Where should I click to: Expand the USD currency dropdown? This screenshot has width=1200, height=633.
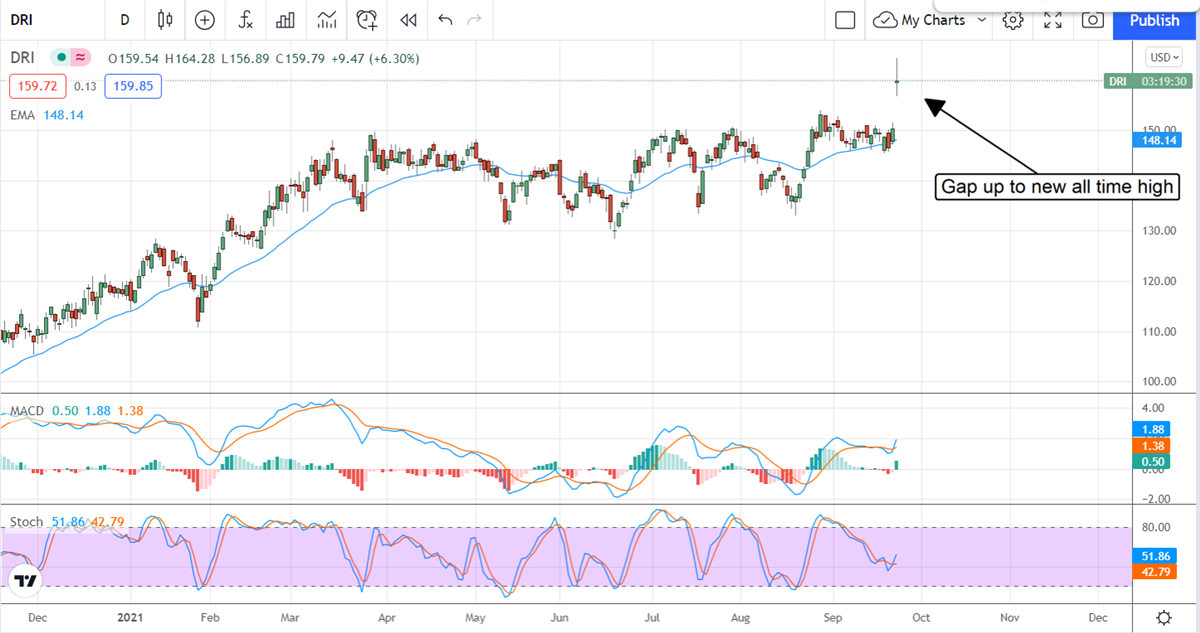tap(1164, 58)
